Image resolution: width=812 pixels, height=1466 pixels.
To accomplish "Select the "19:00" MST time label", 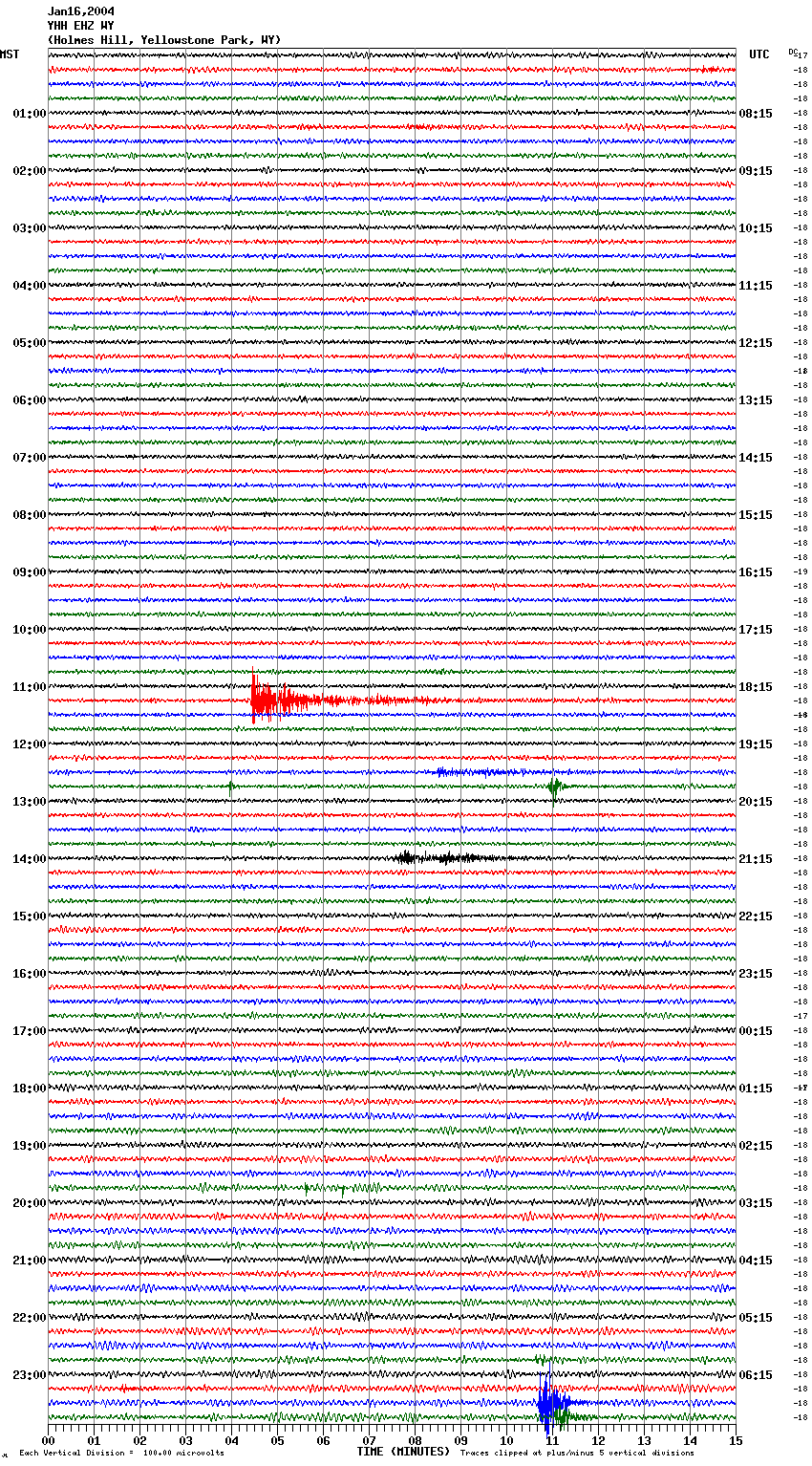I will pyautogui.click(x=30, y=1146).
